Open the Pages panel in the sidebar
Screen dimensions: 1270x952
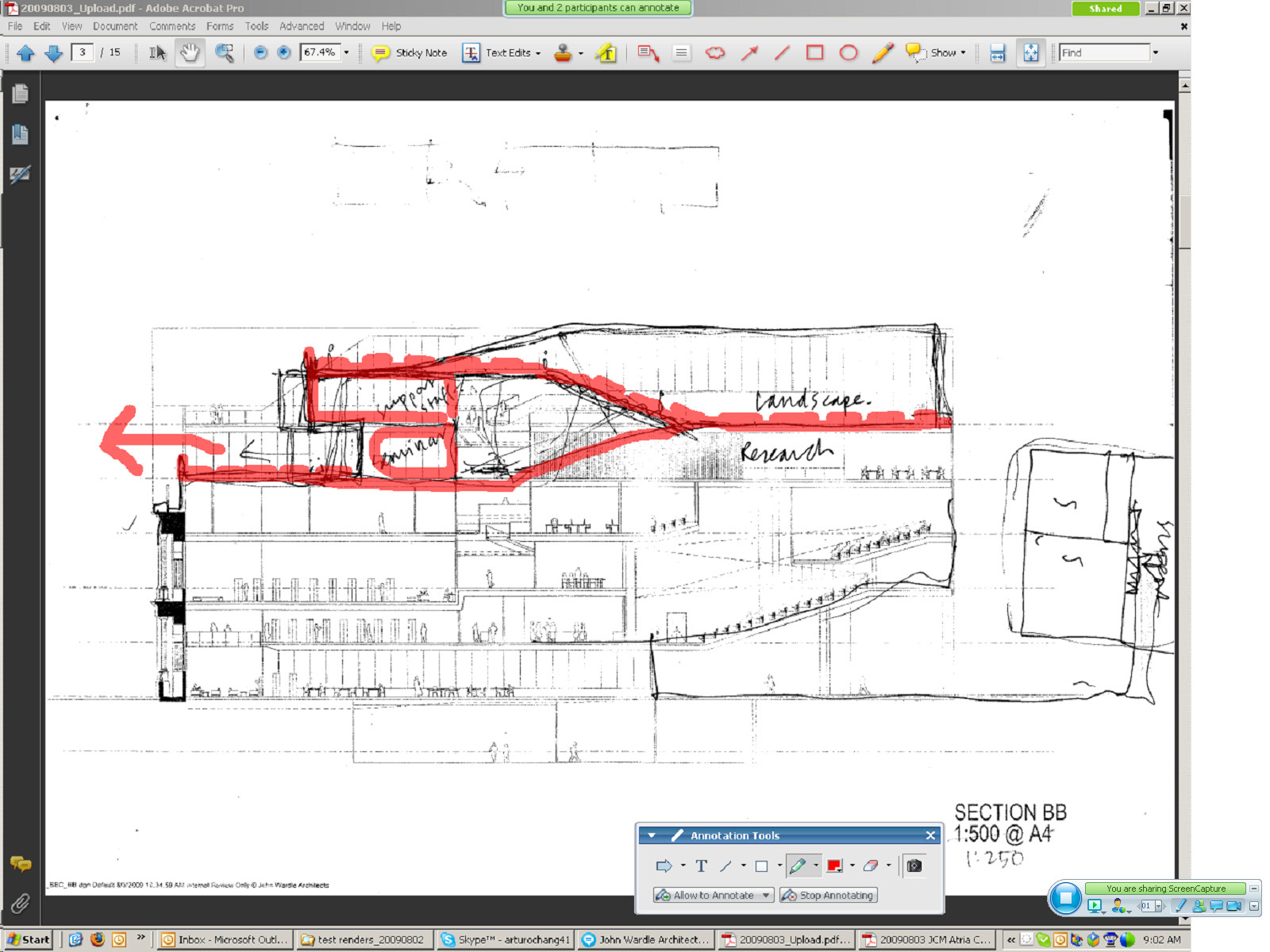point(21,94)
